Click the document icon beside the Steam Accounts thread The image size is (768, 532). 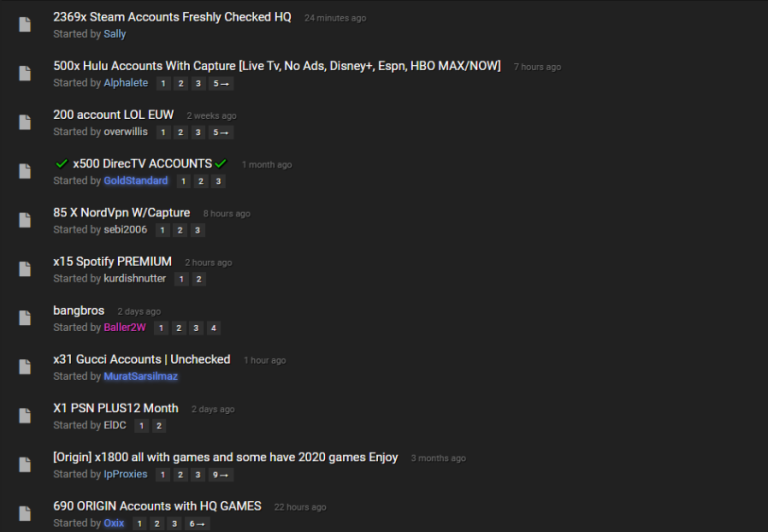point(25,24)
